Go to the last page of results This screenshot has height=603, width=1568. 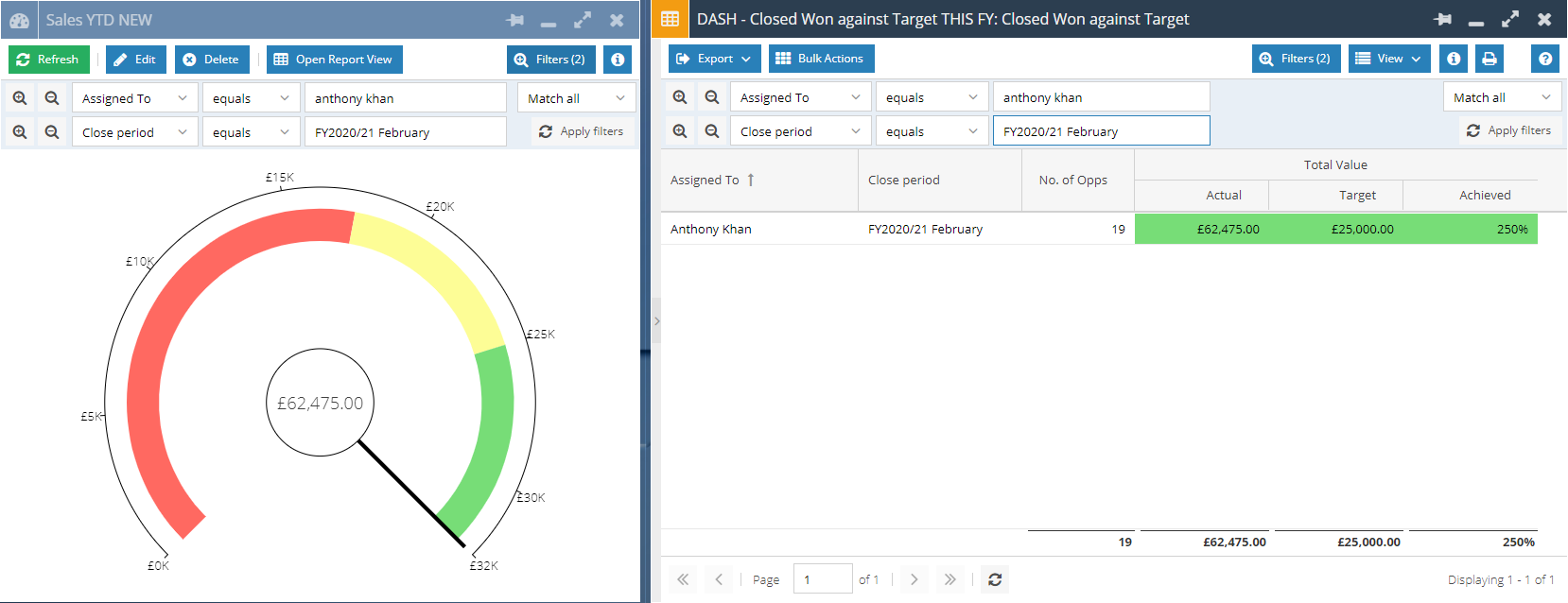(x=950, y=579)
